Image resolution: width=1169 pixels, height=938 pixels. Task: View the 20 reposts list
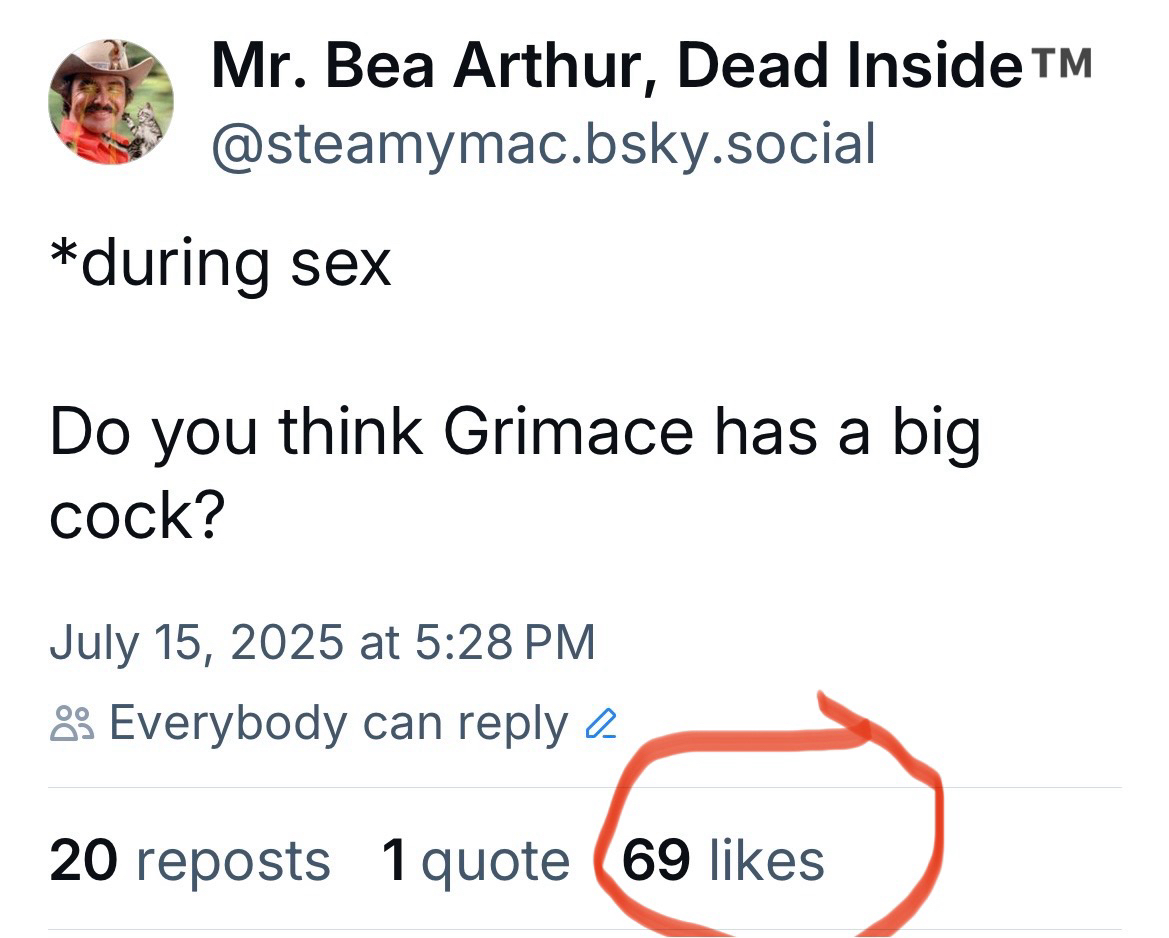click(189, 861)
